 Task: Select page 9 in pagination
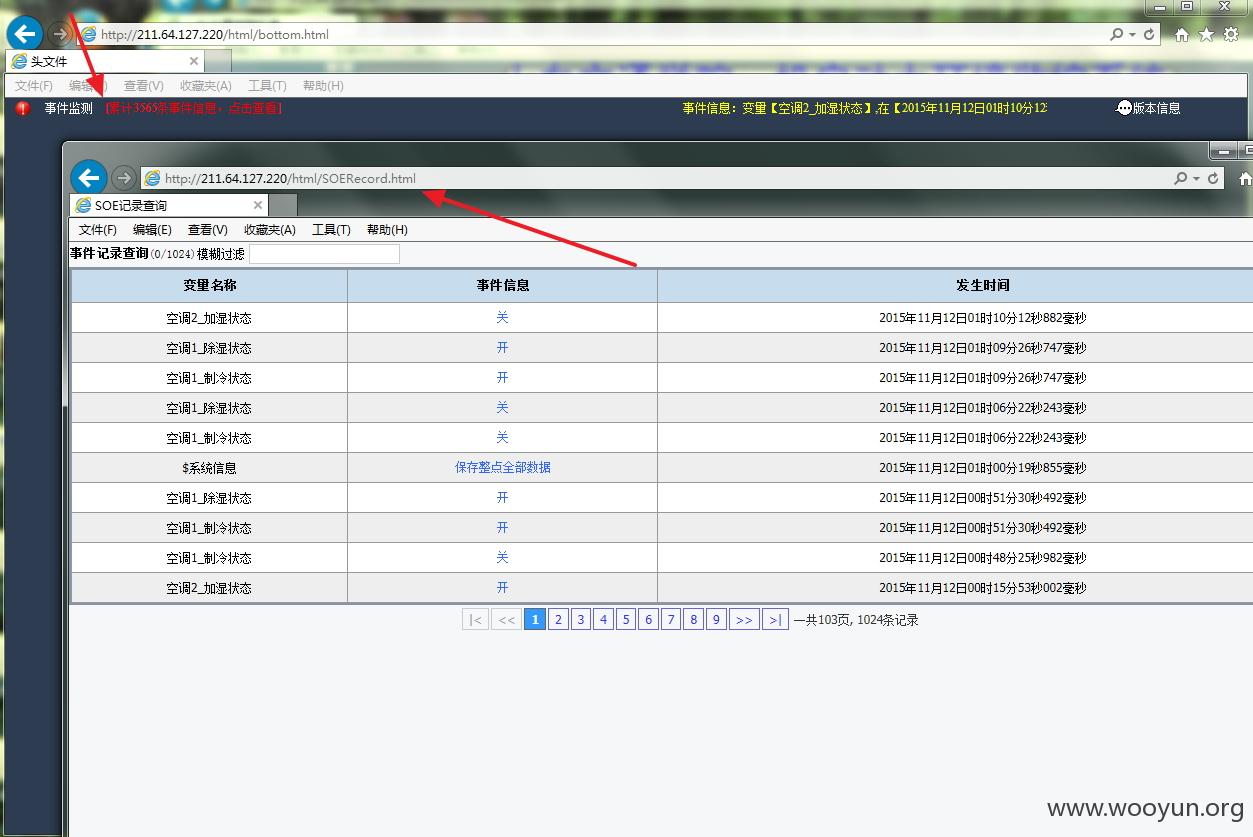click(x=716, y=620)
